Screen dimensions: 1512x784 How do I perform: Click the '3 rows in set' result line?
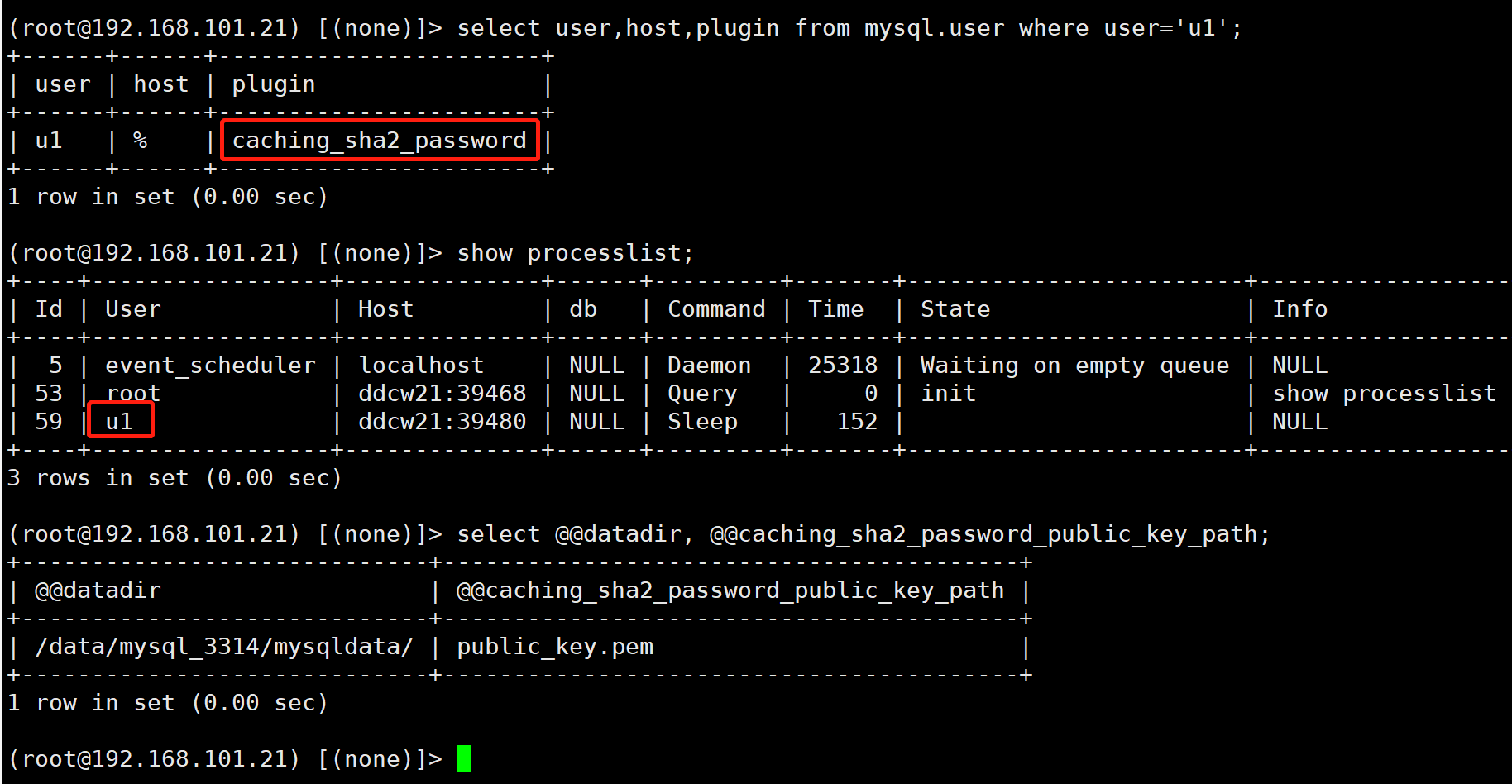point(175,478)
